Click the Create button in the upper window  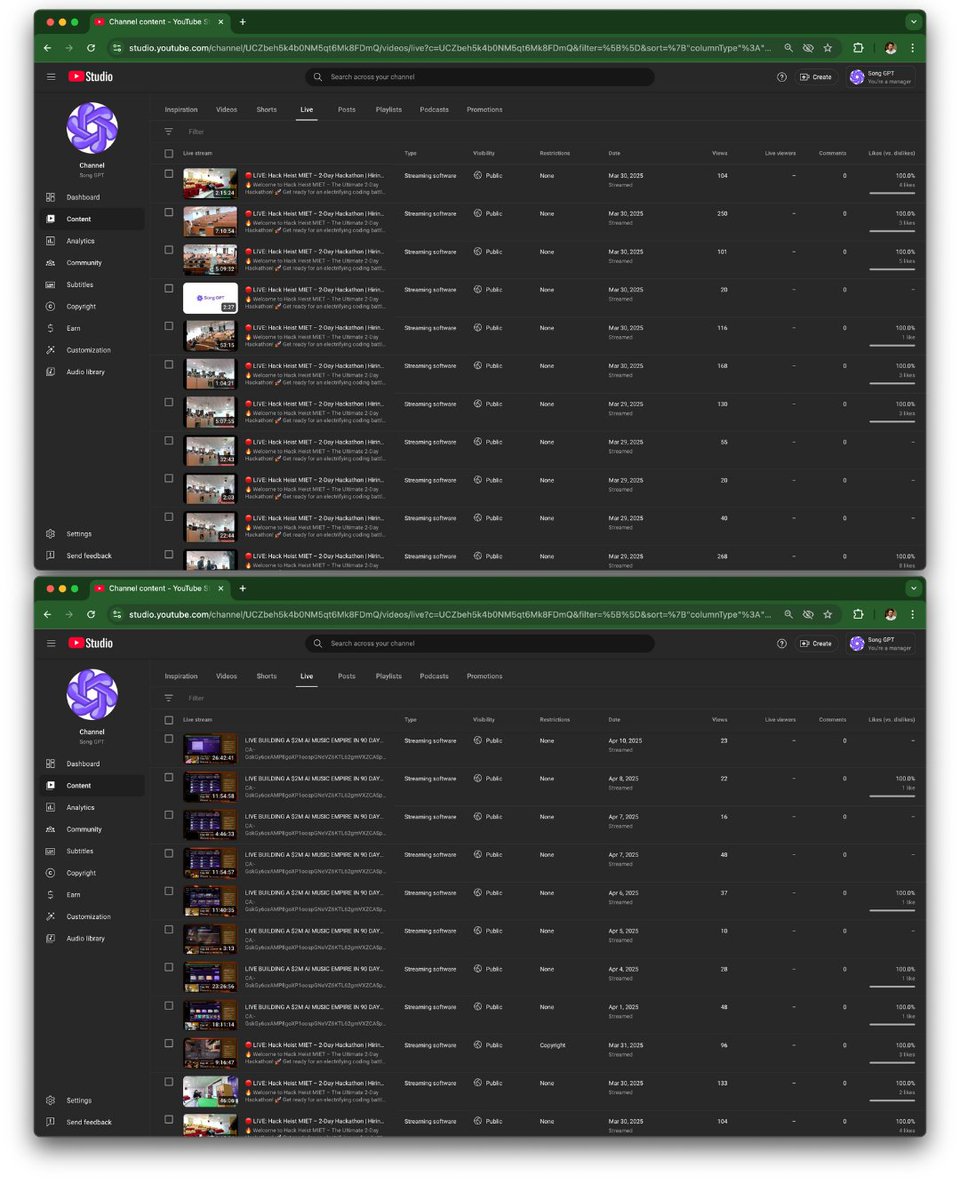pyautogui.click(x=816, y=77)
